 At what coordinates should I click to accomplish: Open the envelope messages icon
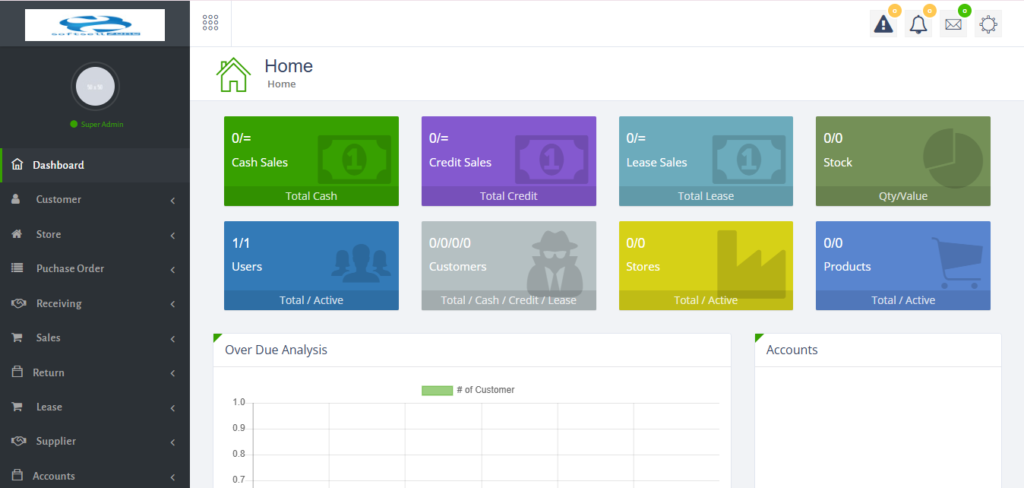953,25
